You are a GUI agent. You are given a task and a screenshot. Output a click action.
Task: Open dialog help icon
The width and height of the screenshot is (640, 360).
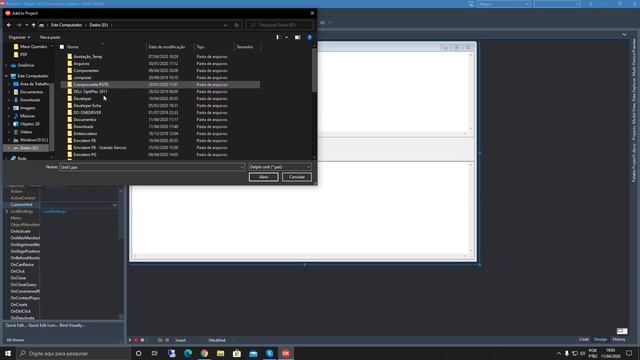click(309, 37)
